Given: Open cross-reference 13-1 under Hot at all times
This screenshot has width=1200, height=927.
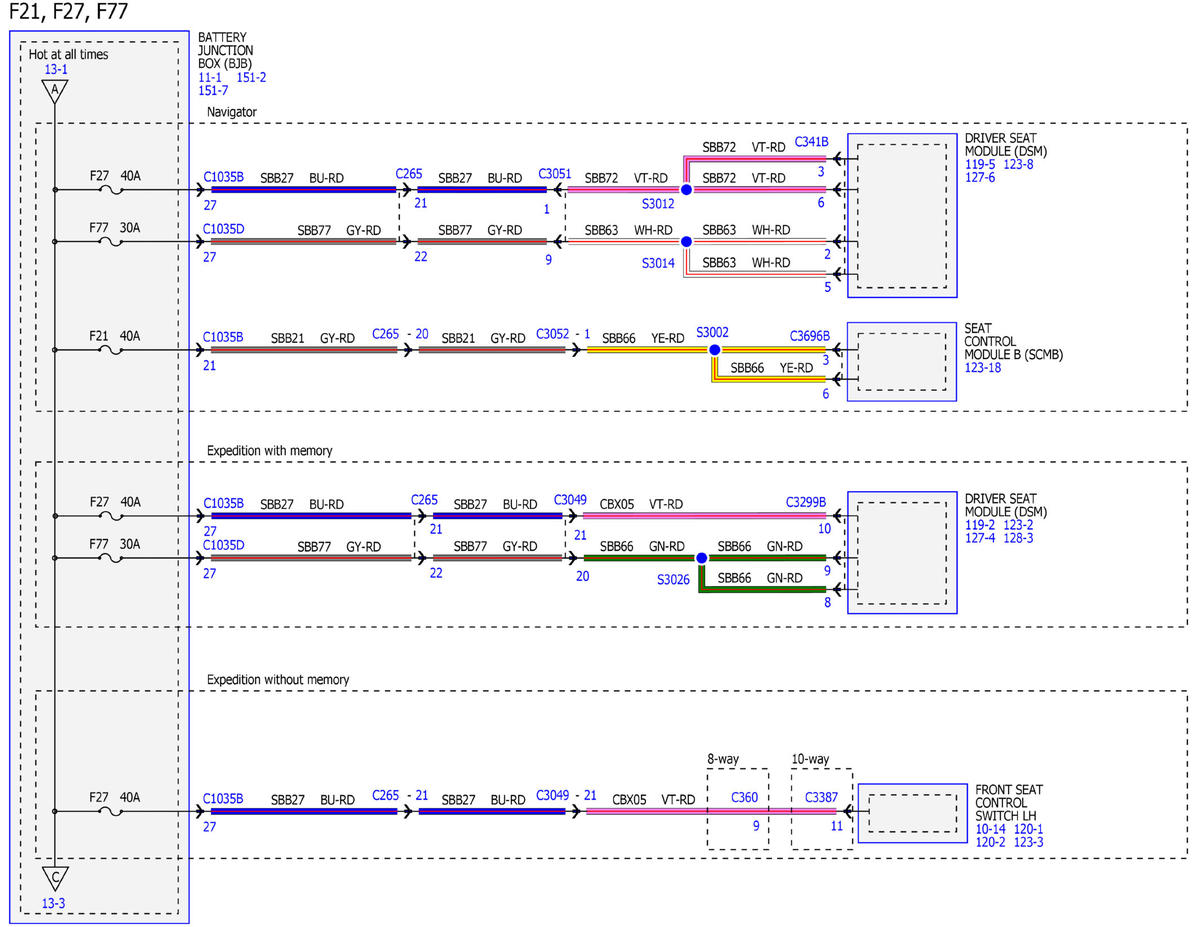Looking at the screenshot, I should 56,70.
